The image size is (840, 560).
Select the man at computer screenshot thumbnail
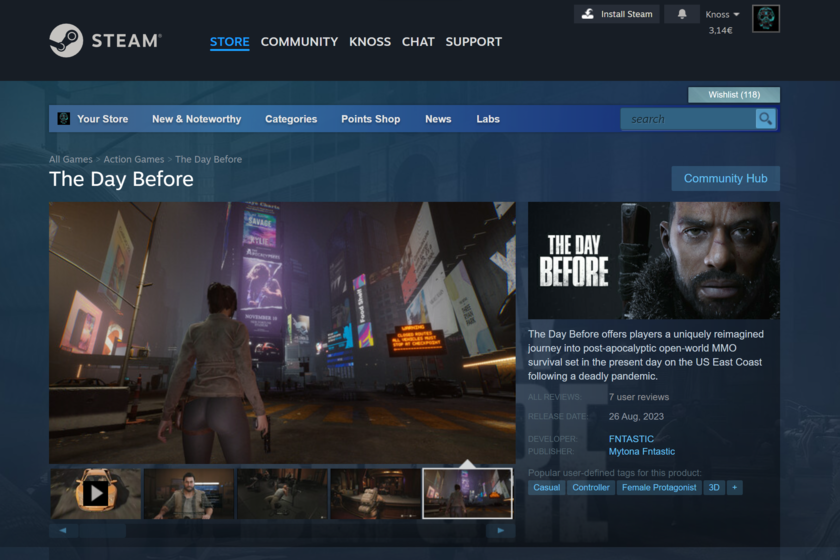tap(189, 493)
